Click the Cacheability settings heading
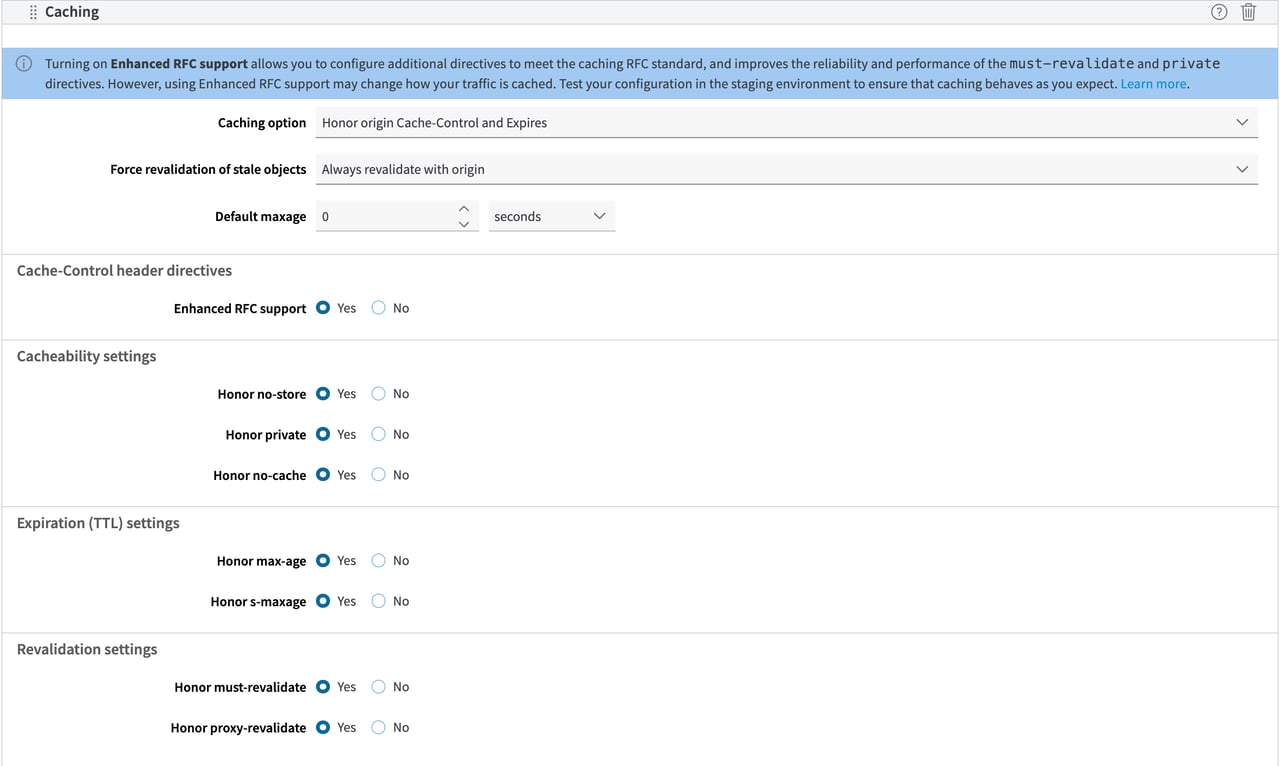The width and height of the screenshot is (1280, 766). tap(86, 356)
